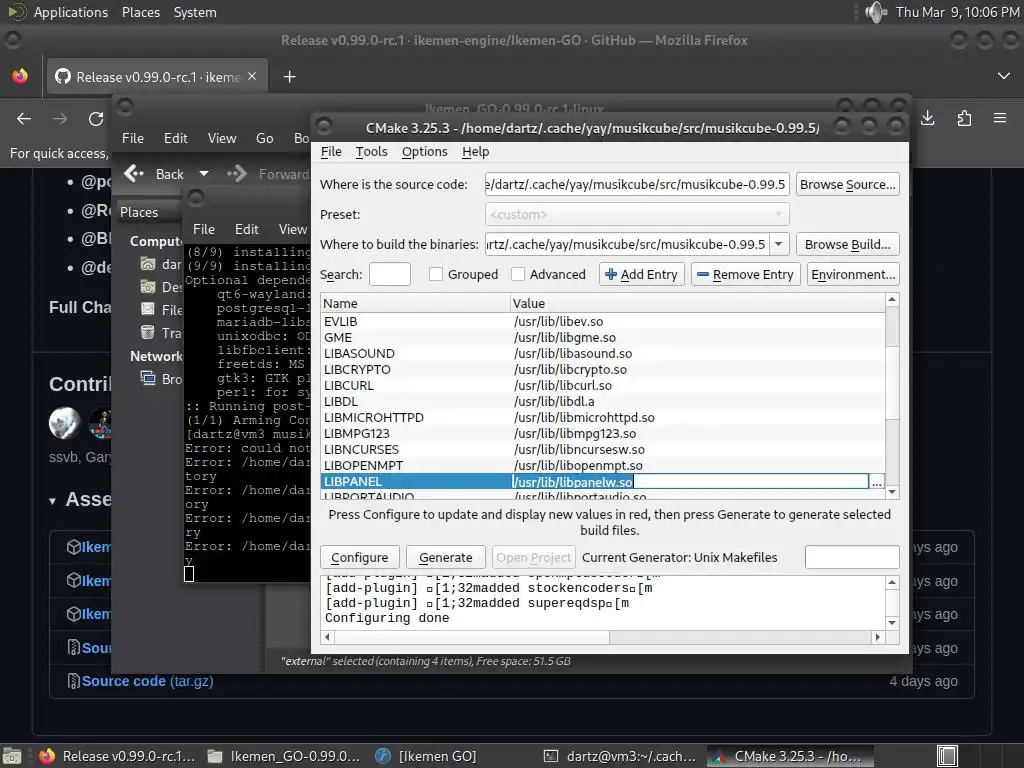The height and width of the screenshot is (768, 1024).
Task: Click the Firefox logo icon left of tabs
Action: (x=20, y=76)
